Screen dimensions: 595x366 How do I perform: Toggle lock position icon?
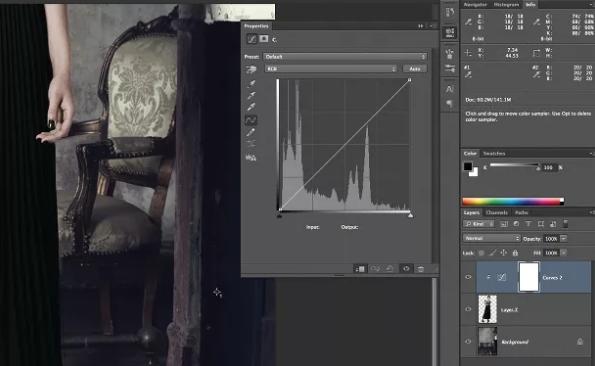coord(504,253)
